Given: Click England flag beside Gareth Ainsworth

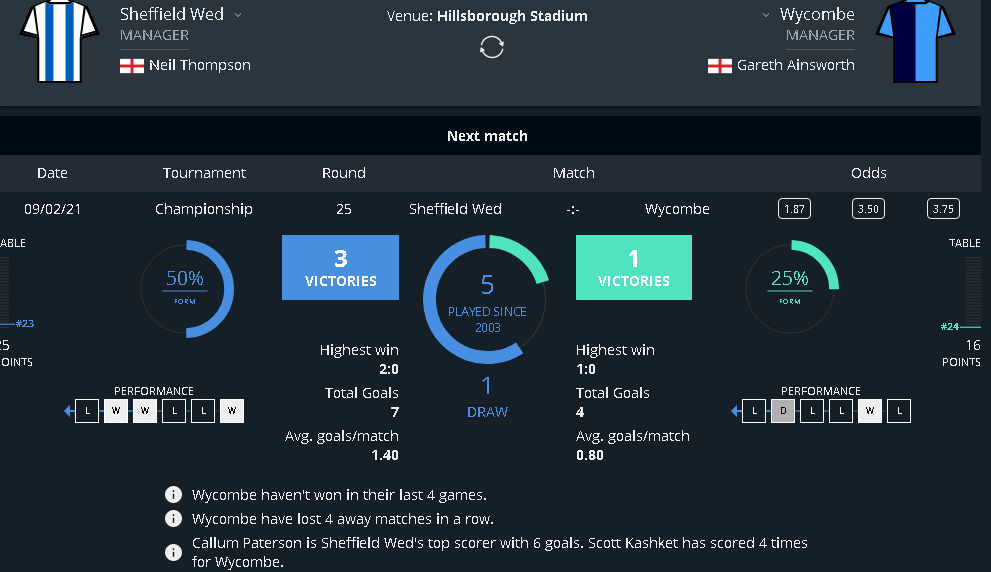Looking at the screenshot, I should coord(719,65).
